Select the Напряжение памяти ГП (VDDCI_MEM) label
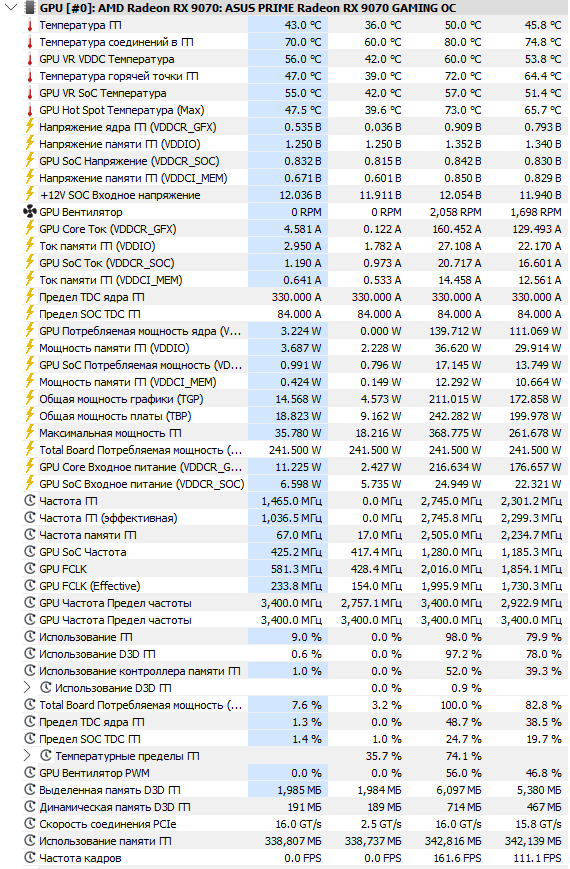 133,178
